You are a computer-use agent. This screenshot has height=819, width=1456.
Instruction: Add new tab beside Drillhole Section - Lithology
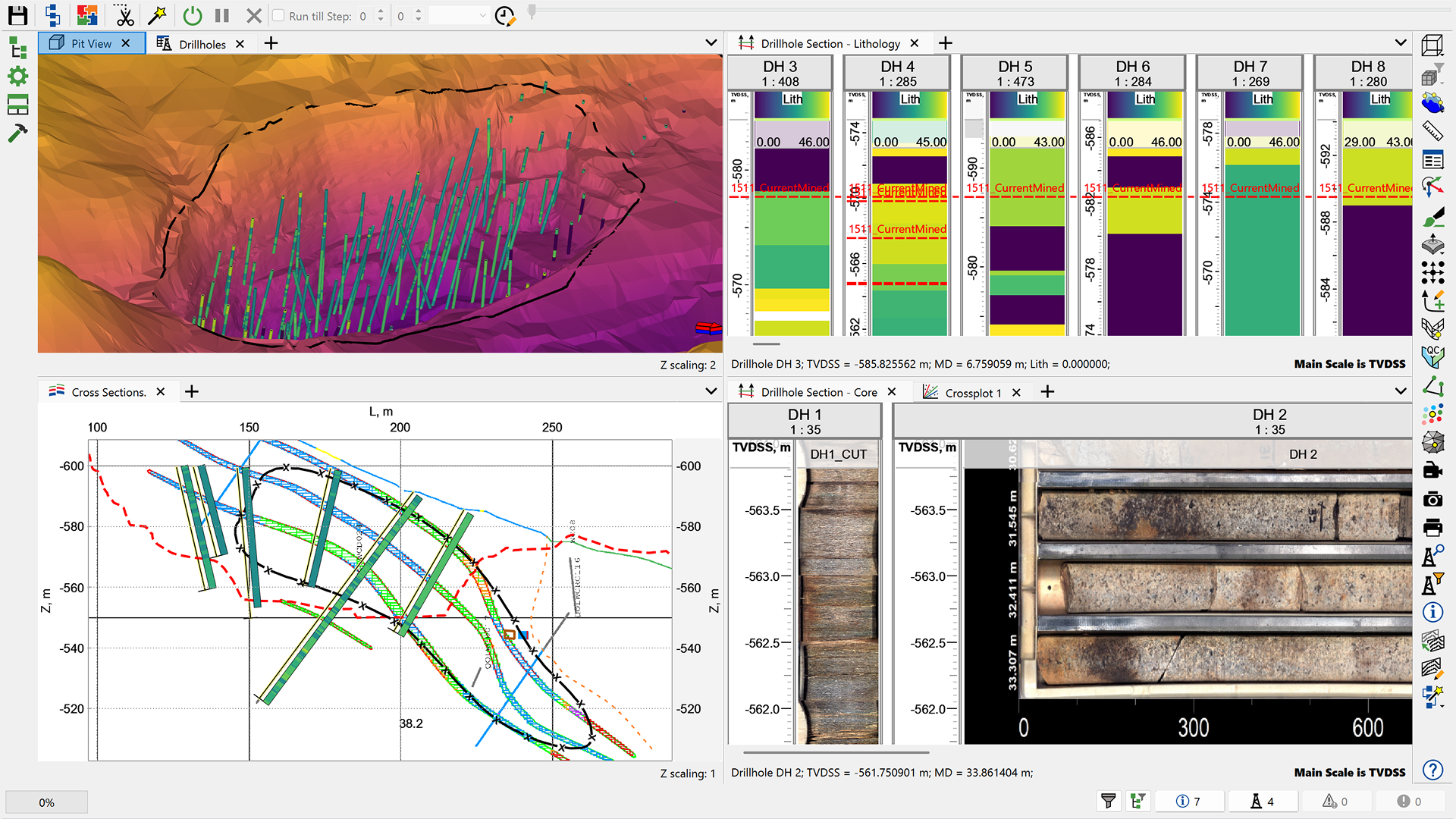pyautogui.click(x=945, y=43)
